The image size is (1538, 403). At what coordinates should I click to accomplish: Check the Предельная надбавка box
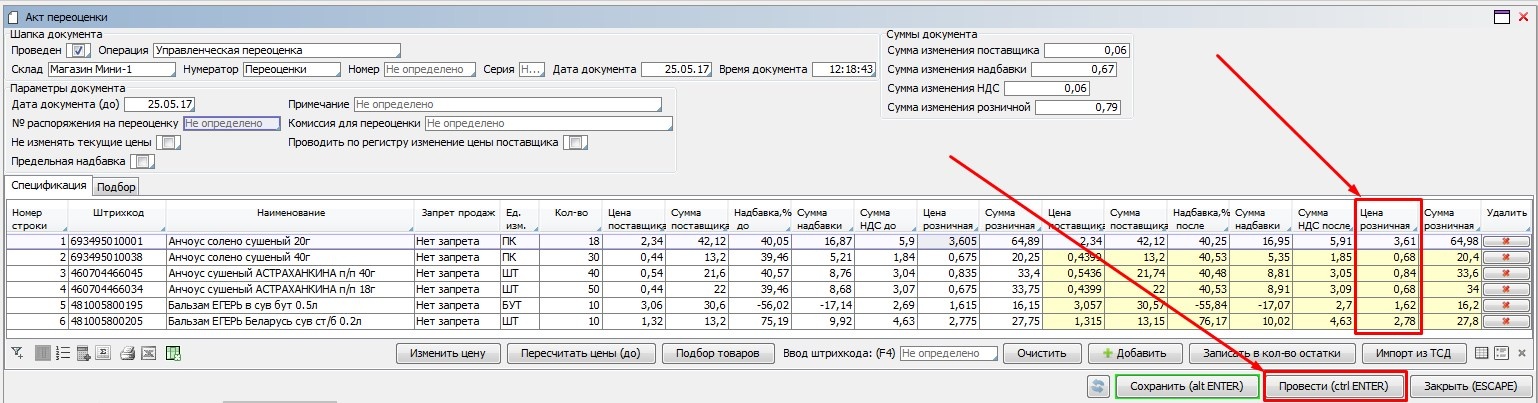coord(143,161)
